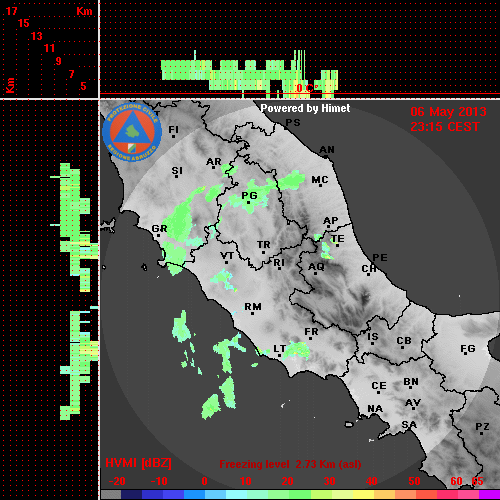500x500 pixels.
Task: Click the BN city label for Benevento
Action: 411,382
